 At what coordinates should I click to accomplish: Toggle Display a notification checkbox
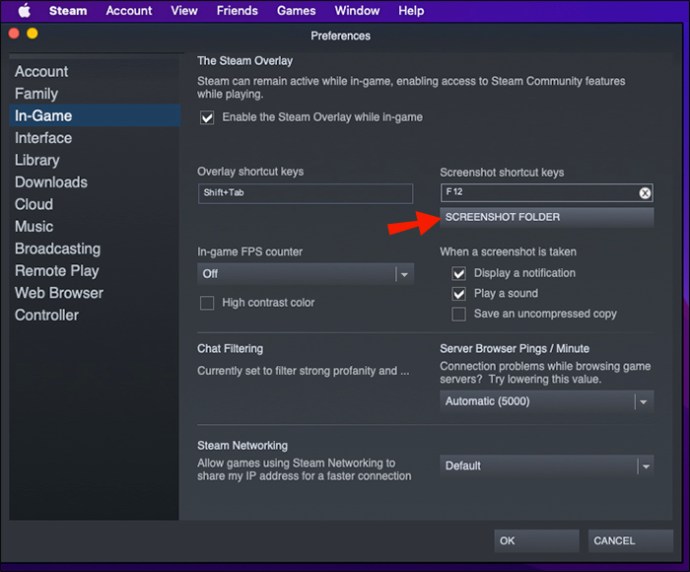click(x=459, y=273)
